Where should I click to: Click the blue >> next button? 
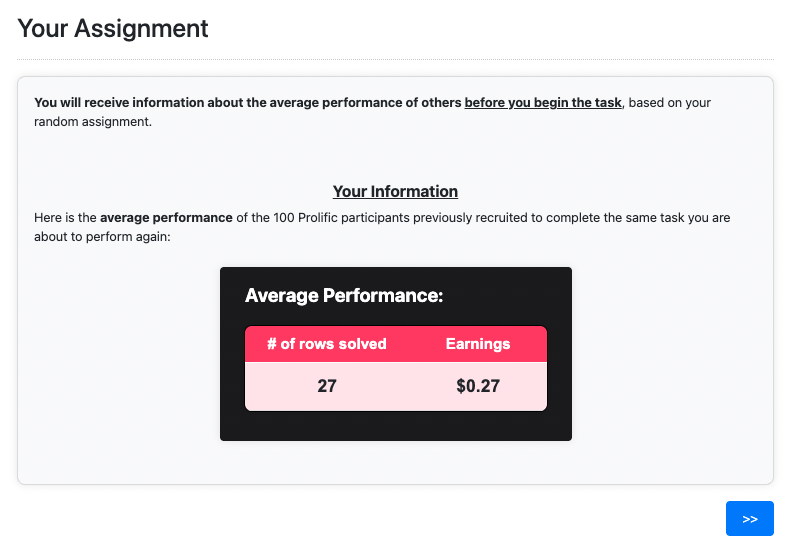(x=749, y=519)
